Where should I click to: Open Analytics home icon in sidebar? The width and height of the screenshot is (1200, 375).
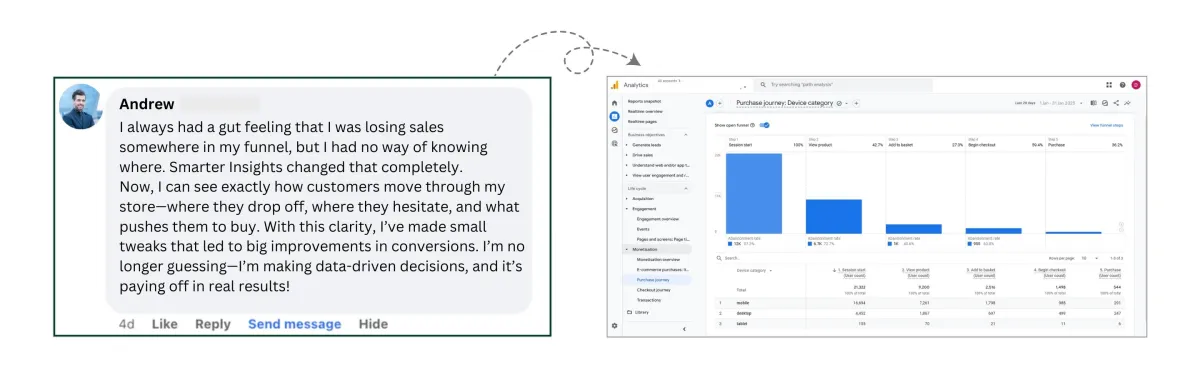614,103
